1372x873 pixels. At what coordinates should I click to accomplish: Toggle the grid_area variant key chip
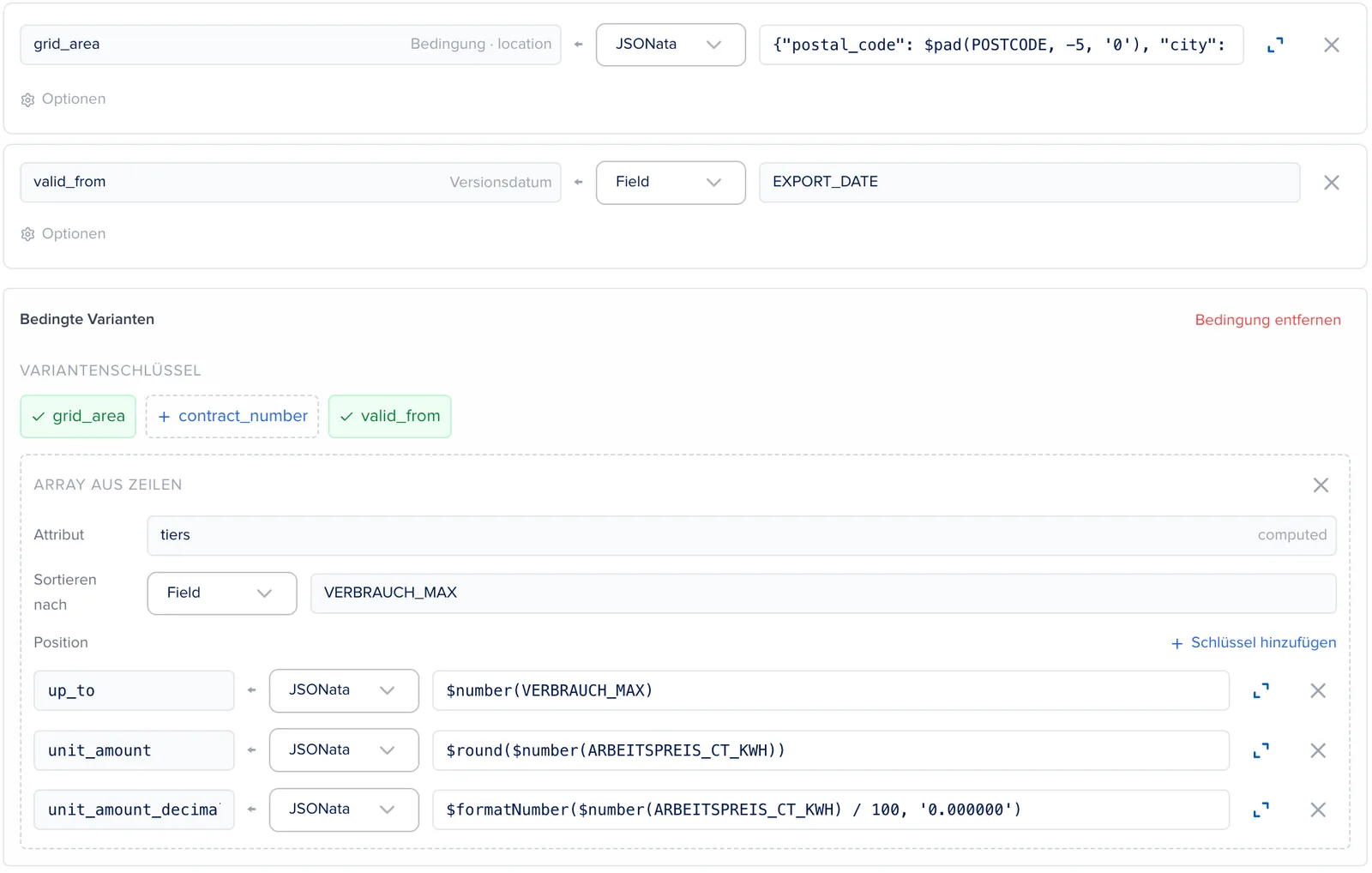coord(78,417)
